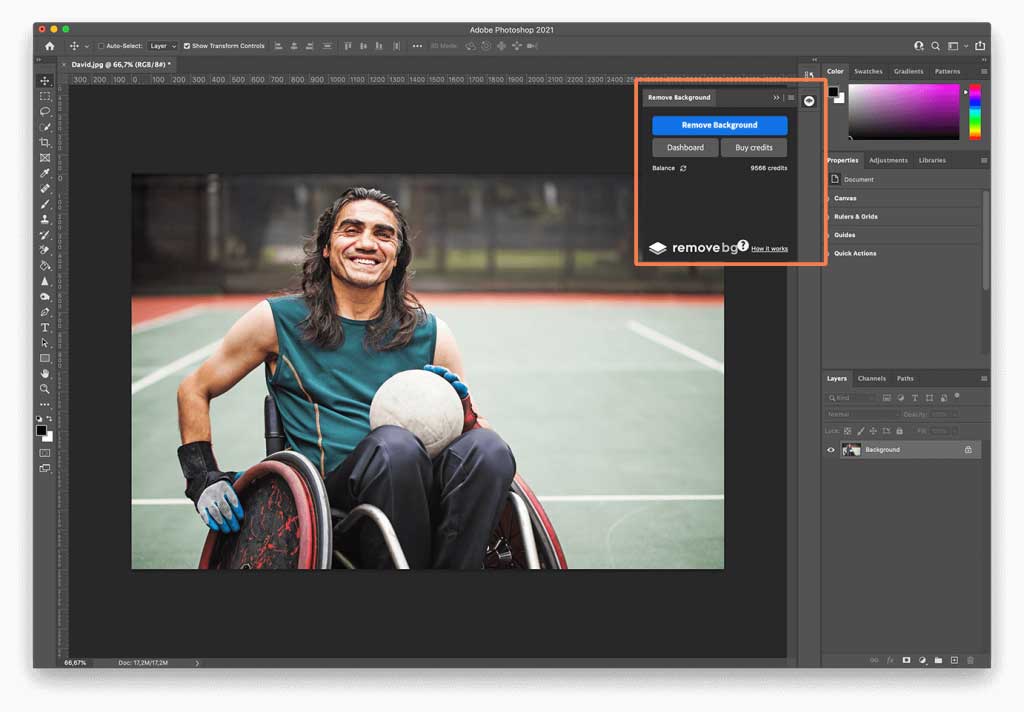Screen dimensions: 1024x712
Task: Select the Lasso tool
Action: [45, 112]
